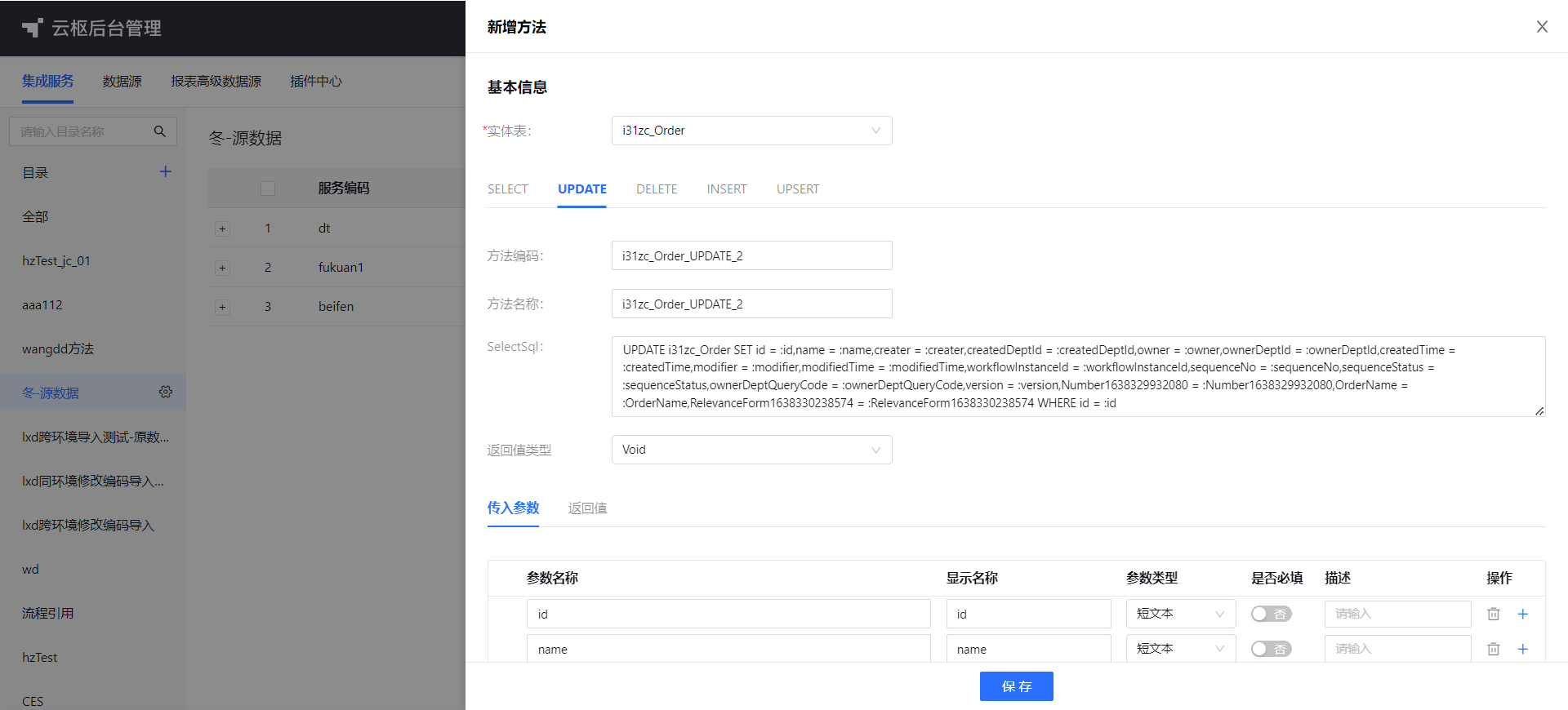Add a row after the id parameter with the plus icon
This screenshot has width=1568, height=710.
coord(1523,614)
